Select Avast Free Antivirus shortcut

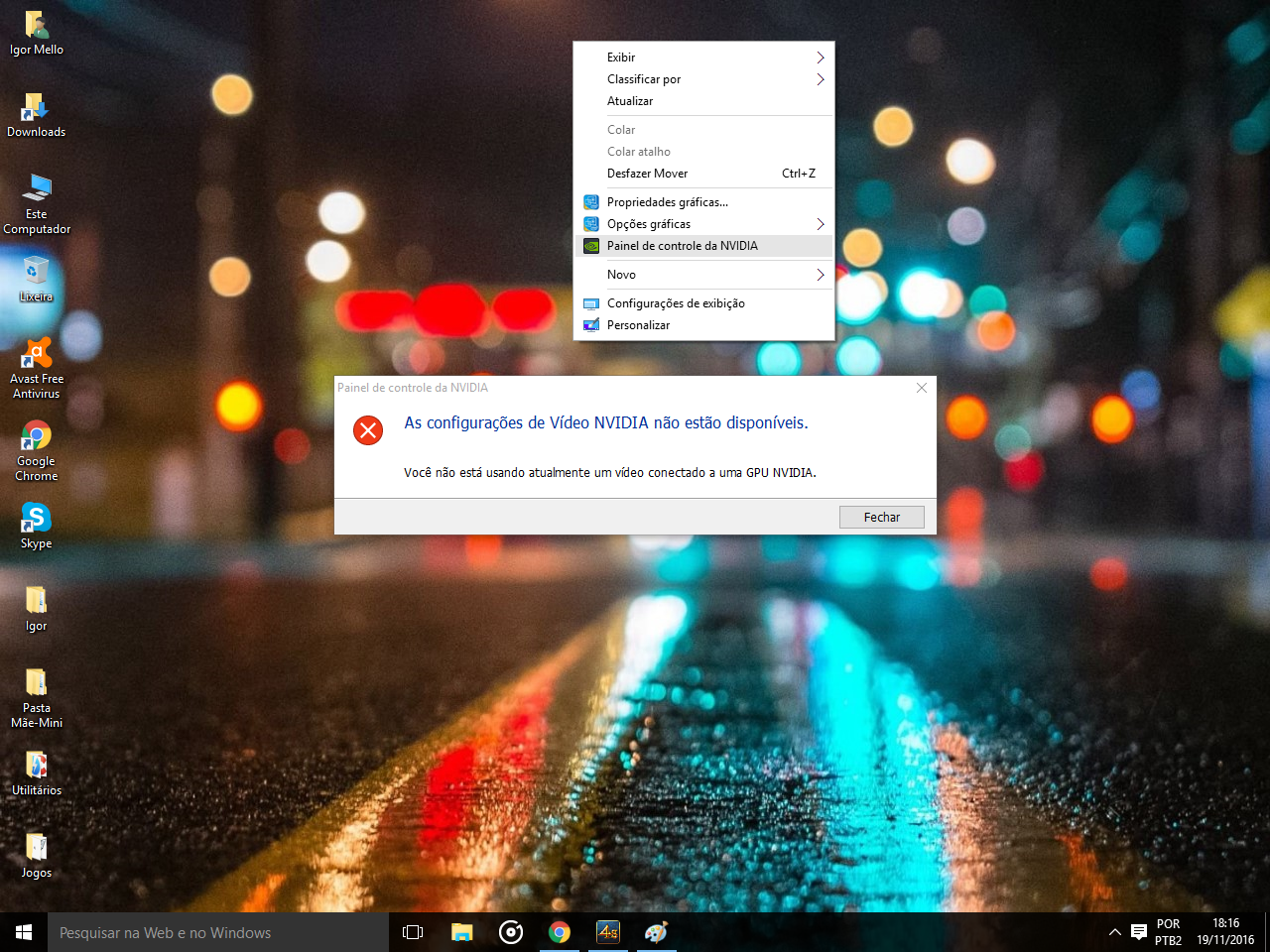(x=37, y=368)
